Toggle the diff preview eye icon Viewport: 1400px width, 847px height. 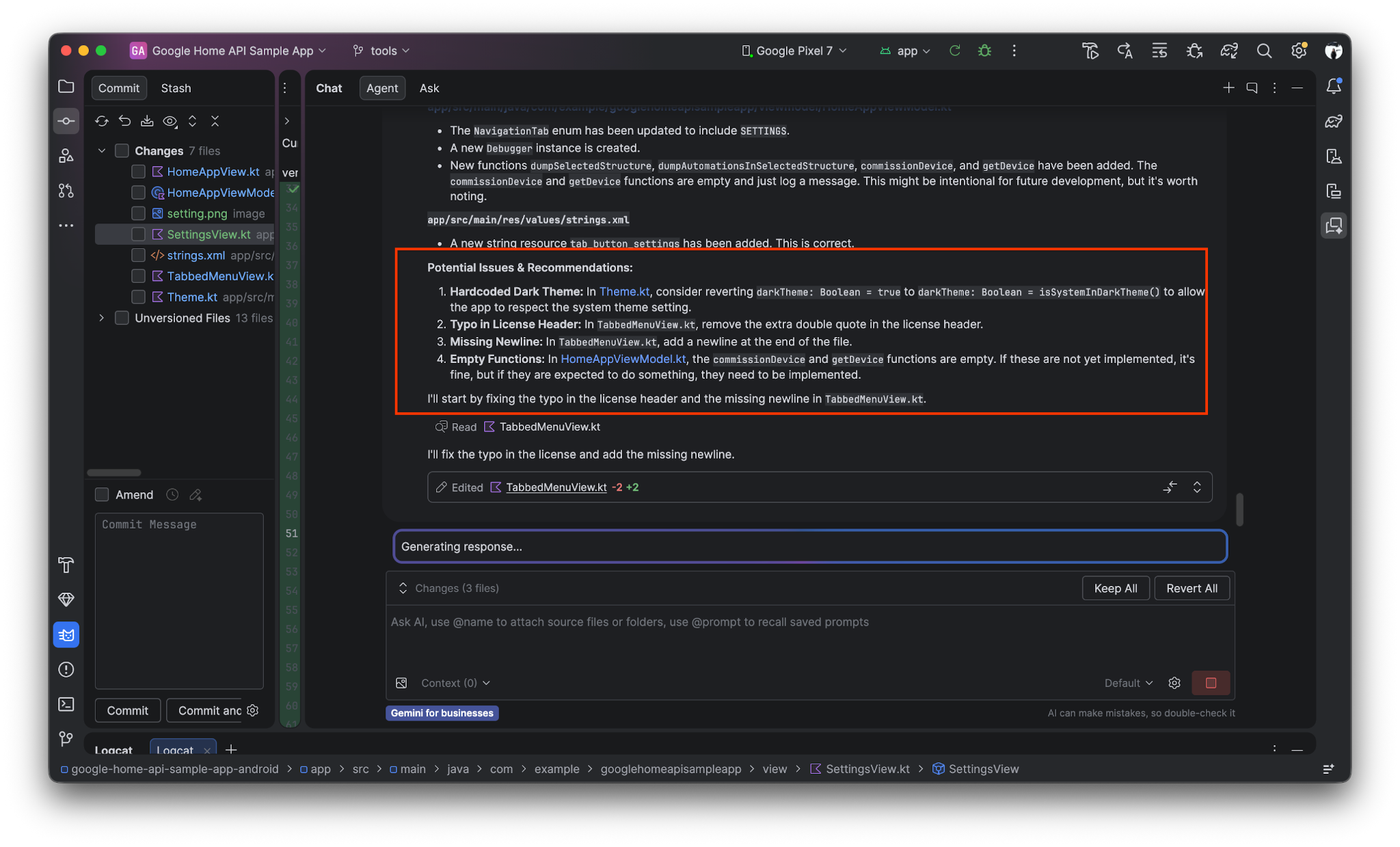coord(170,121)
